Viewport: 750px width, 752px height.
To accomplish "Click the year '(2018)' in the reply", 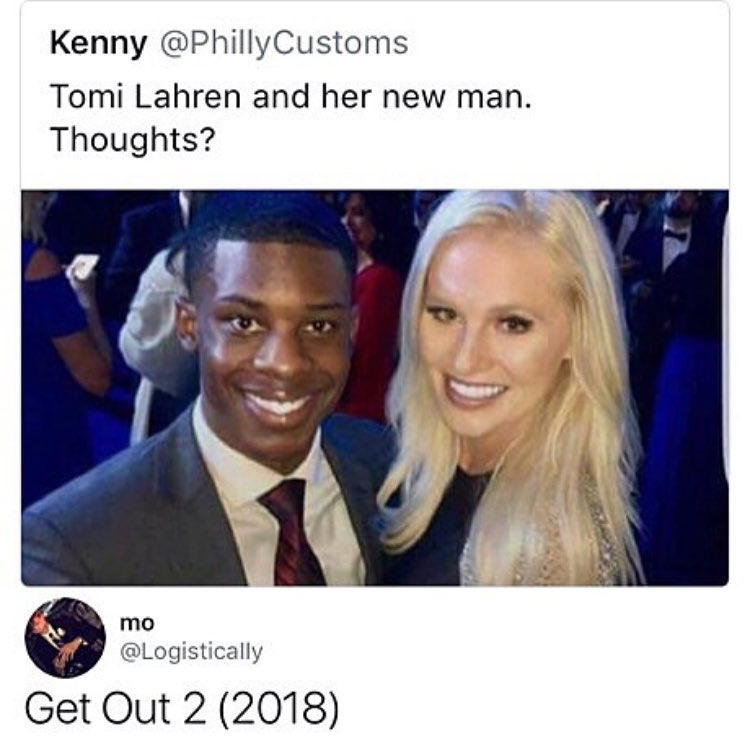I will [279, 709].
